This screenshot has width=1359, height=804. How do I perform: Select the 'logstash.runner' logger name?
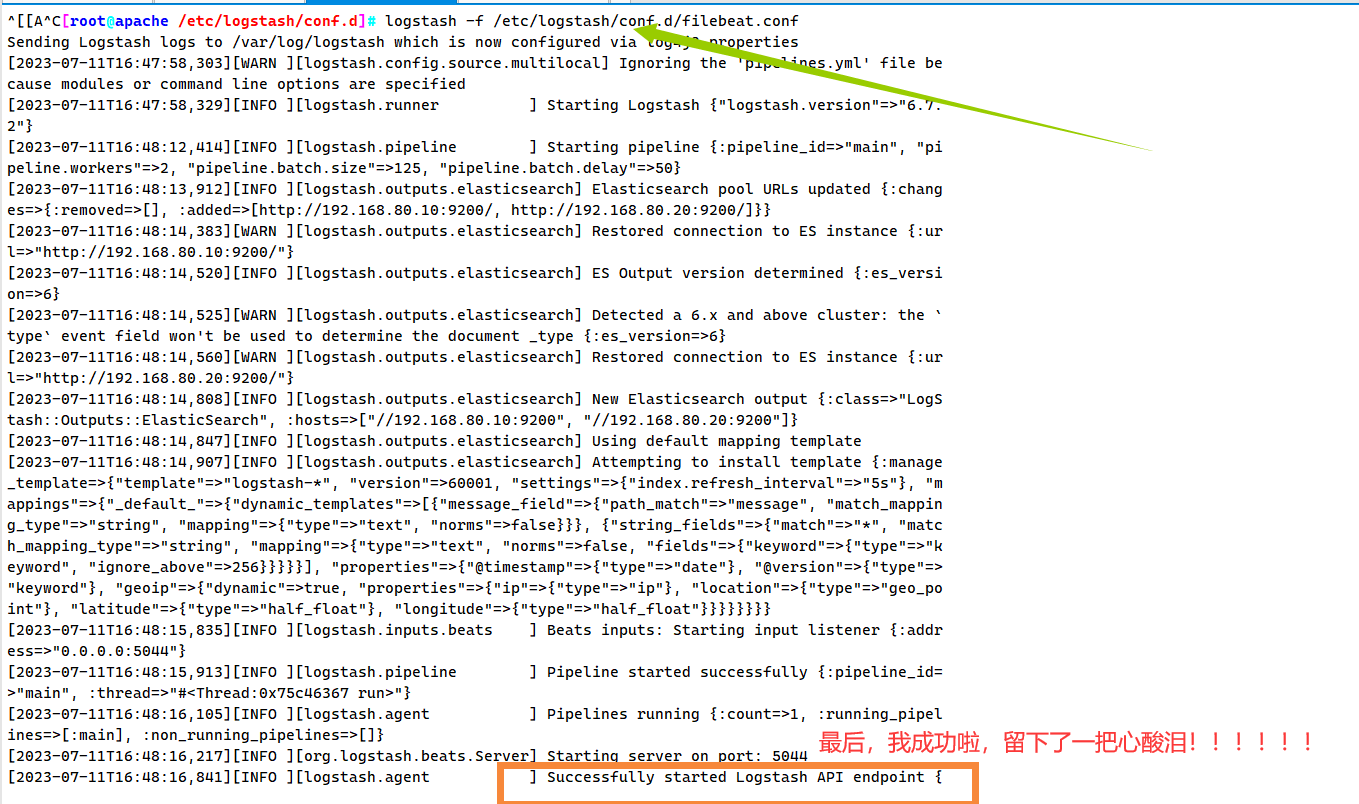[371, 105]
